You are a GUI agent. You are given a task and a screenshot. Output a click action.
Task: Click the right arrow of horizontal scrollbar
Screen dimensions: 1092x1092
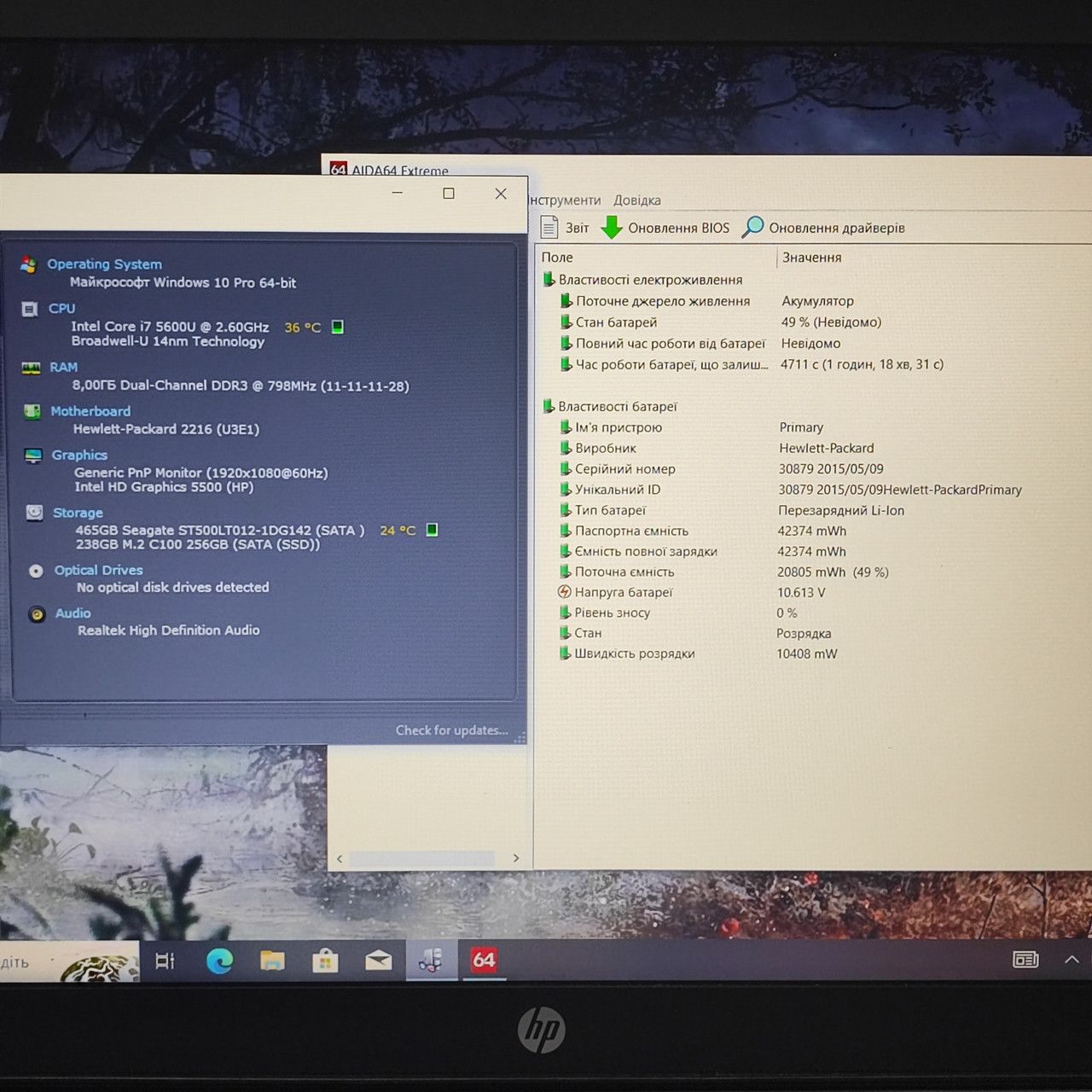(516, 858)
